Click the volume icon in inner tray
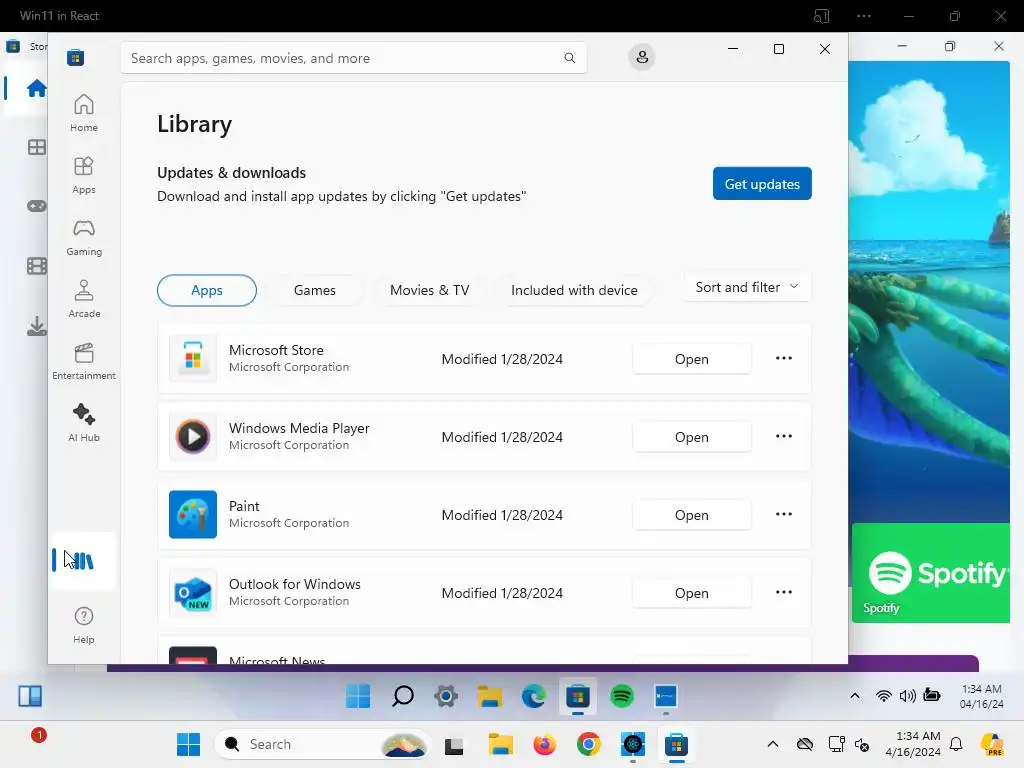The height and width of the screenshot is (768, 1024). pyautogui.click(x=907, y=696)
